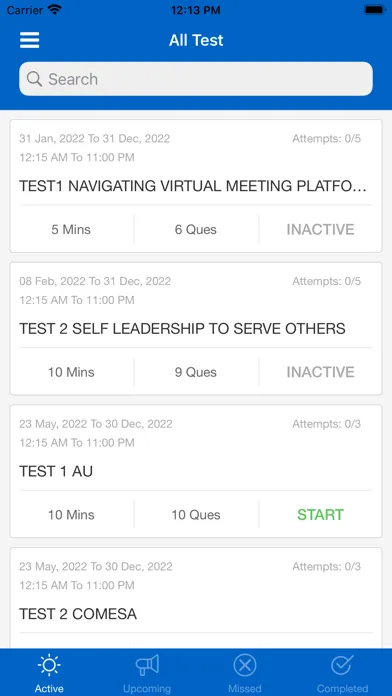Tap the battery indicator icon
This screenshot has height=696, width=392.
coord(374,10)
